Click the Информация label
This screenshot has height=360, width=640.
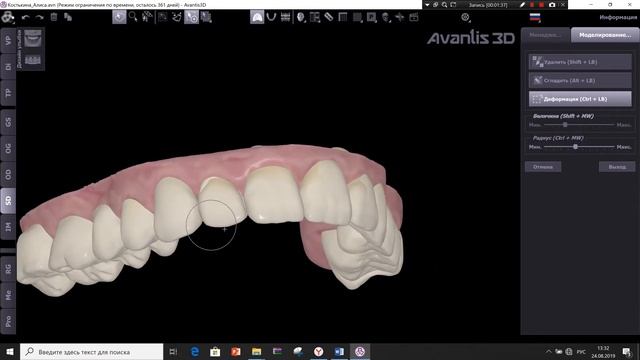pyautogui.click(x=618, y=17)
